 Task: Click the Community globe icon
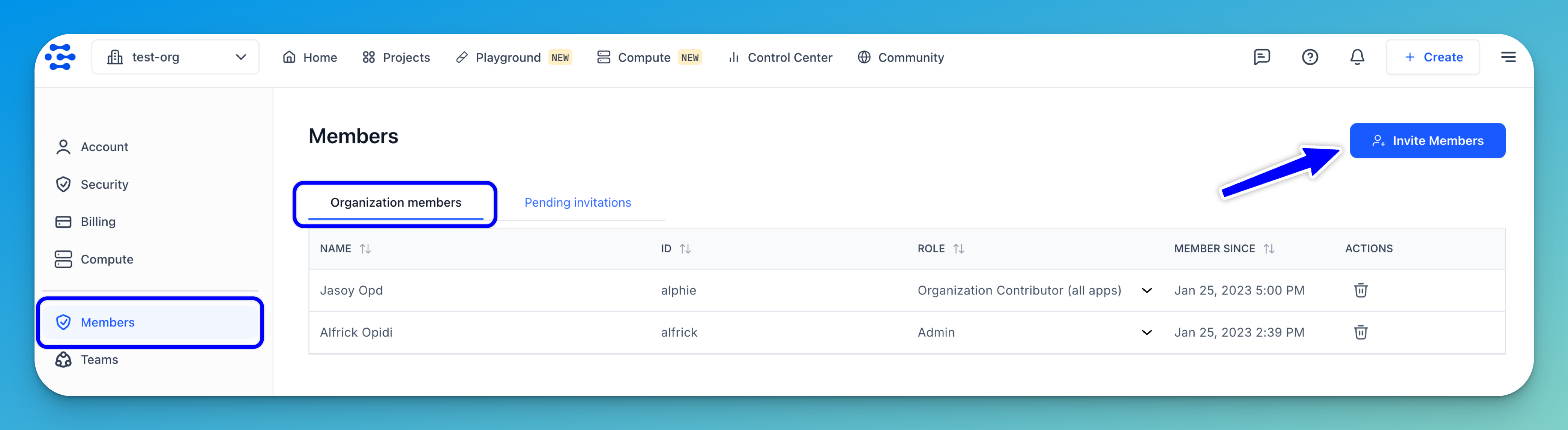pos(864,57)
